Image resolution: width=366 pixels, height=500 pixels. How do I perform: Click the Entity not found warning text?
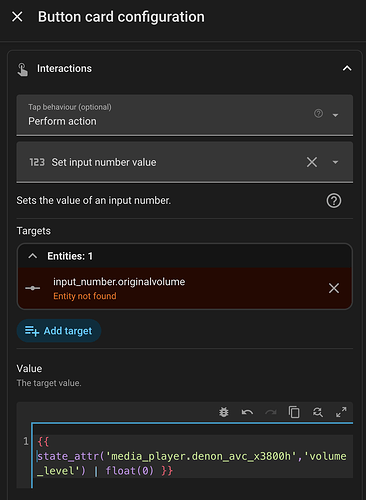pyautogui.click(x=85, y=296)
